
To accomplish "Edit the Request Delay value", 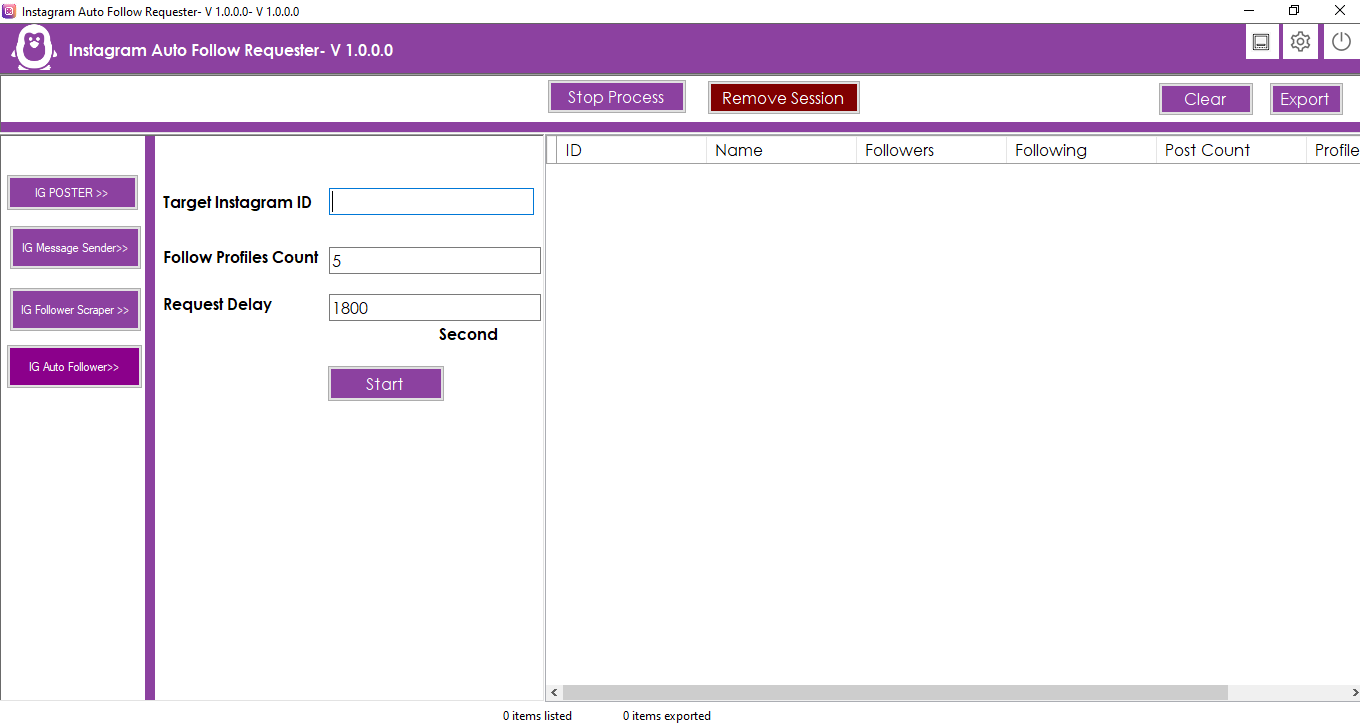I will [434, 307].
